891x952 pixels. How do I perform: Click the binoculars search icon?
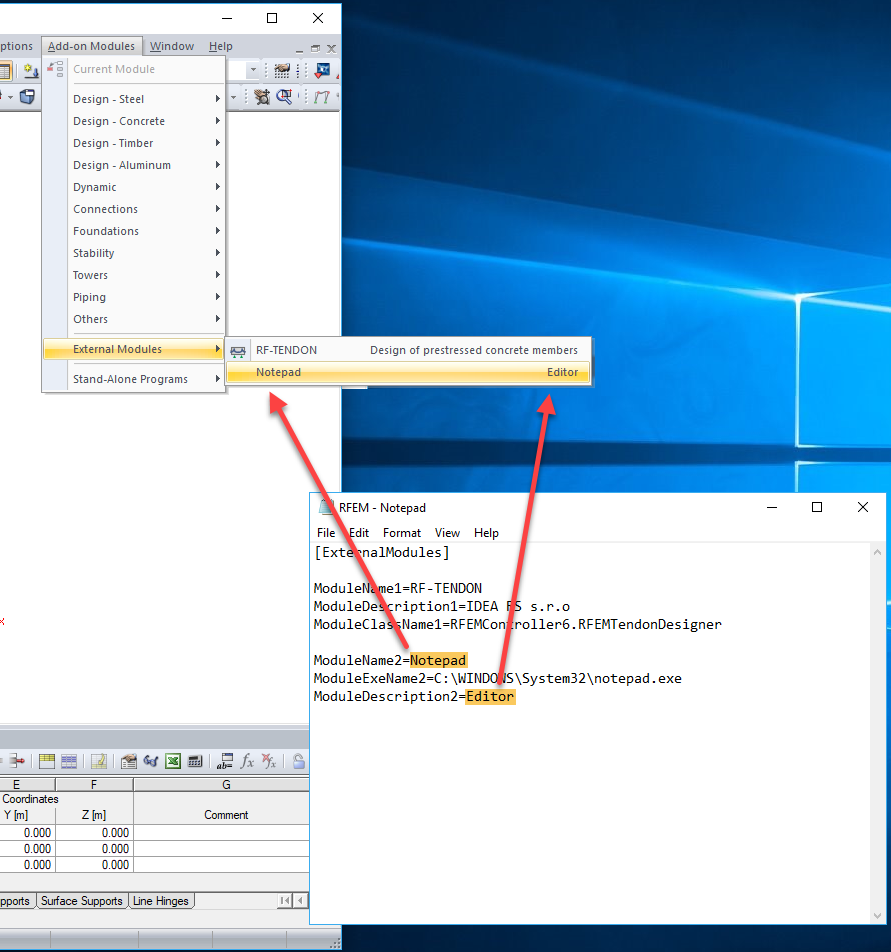[150, 761]
